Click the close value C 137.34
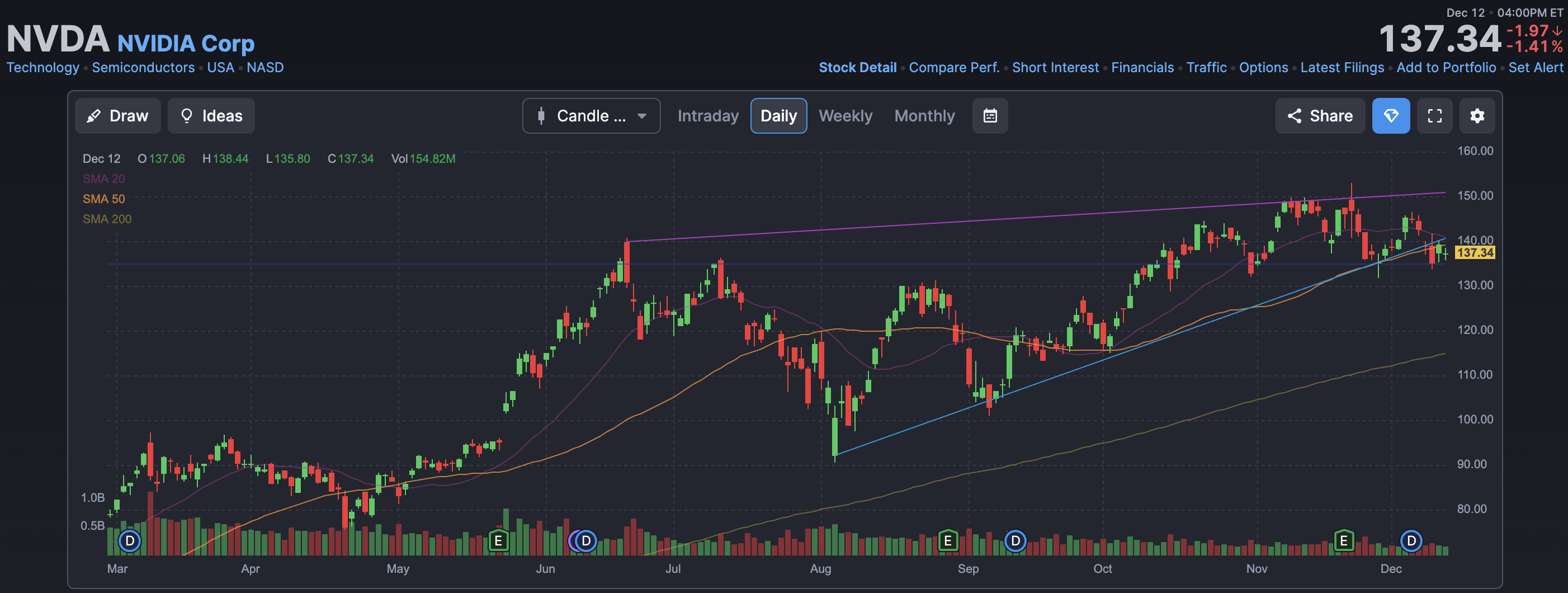 (351, 159)
